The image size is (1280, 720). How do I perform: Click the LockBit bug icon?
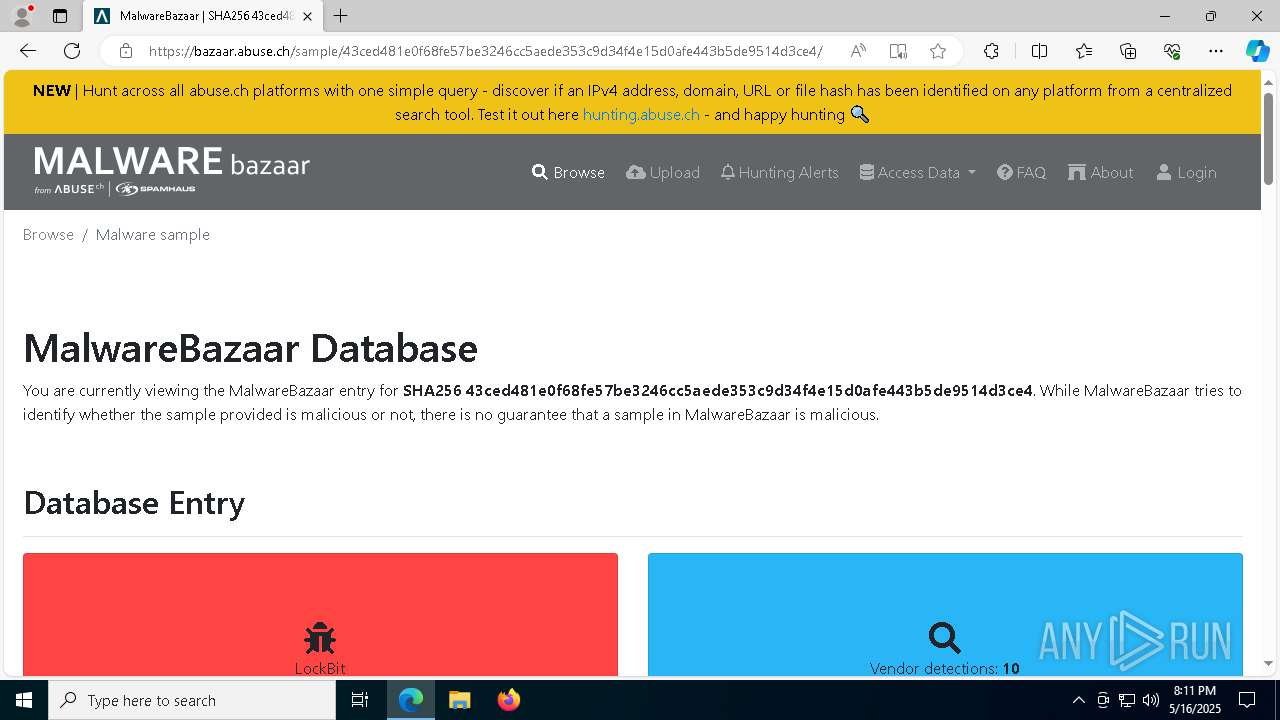[x=320, y=638]
